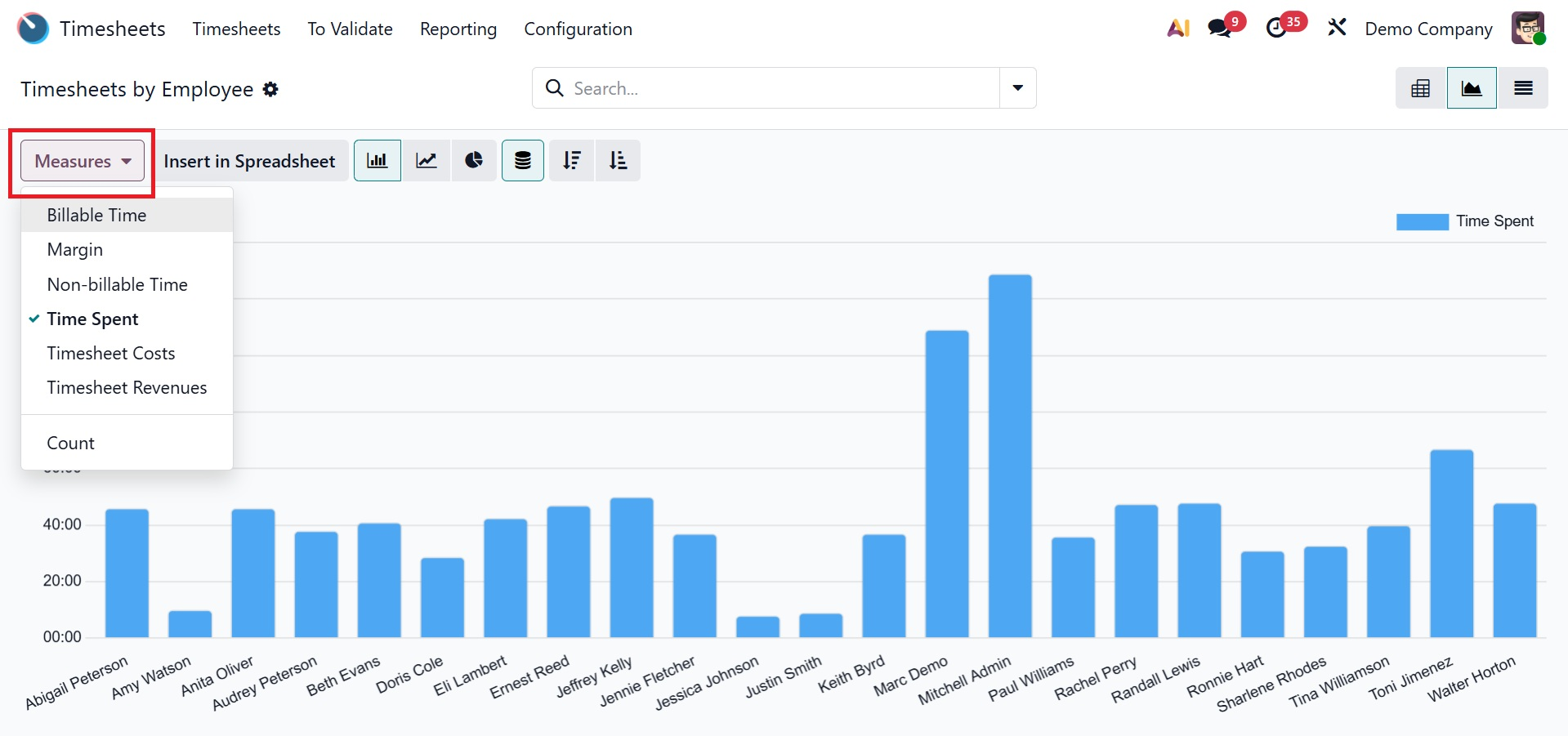
Task: Uncheck the Time Spent measure
Action: point(92,319)
